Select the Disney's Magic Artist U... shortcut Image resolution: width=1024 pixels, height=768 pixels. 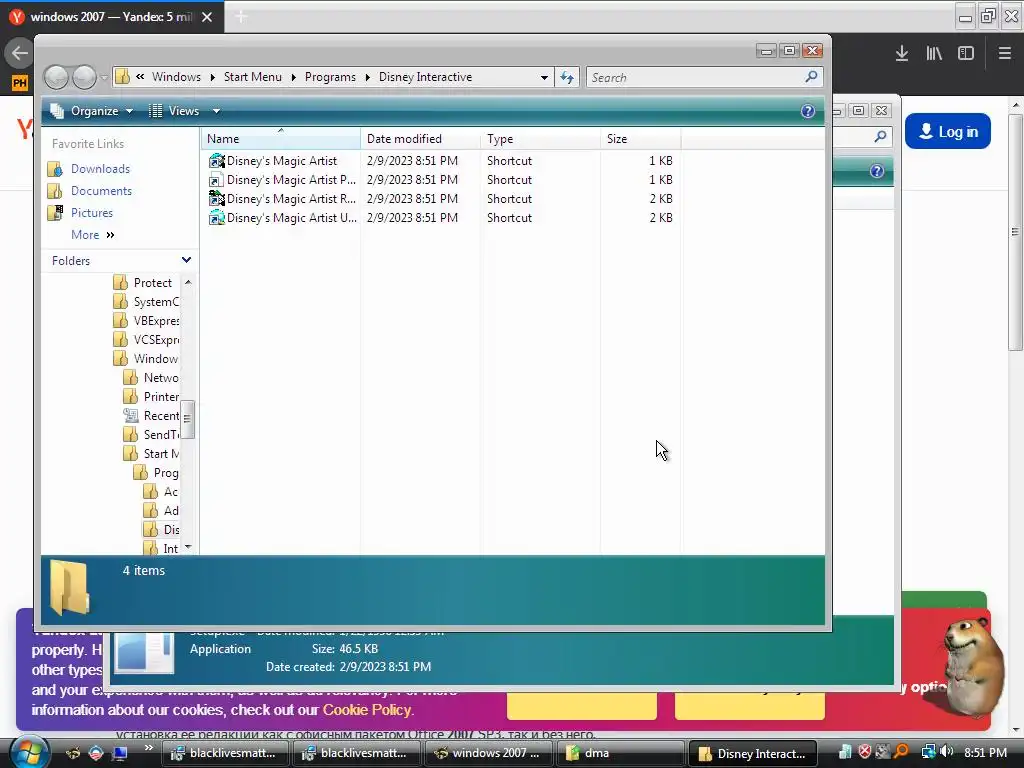pyautogui.click(x=281, y=217)
